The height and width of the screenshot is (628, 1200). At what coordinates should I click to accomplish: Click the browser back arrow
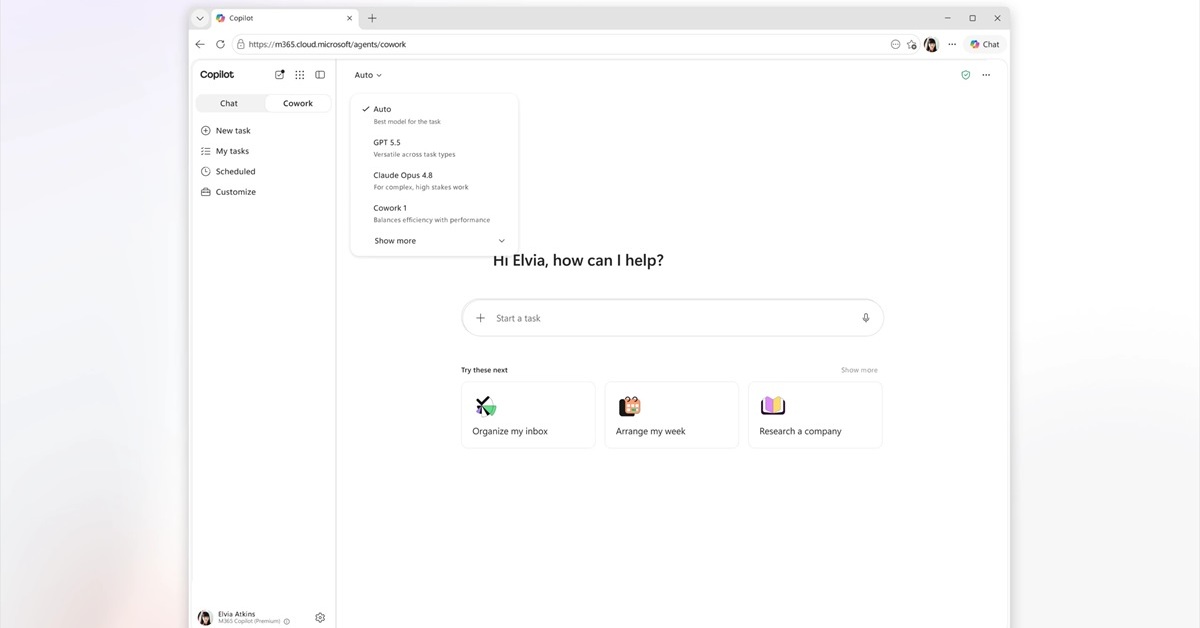point(200,44)
